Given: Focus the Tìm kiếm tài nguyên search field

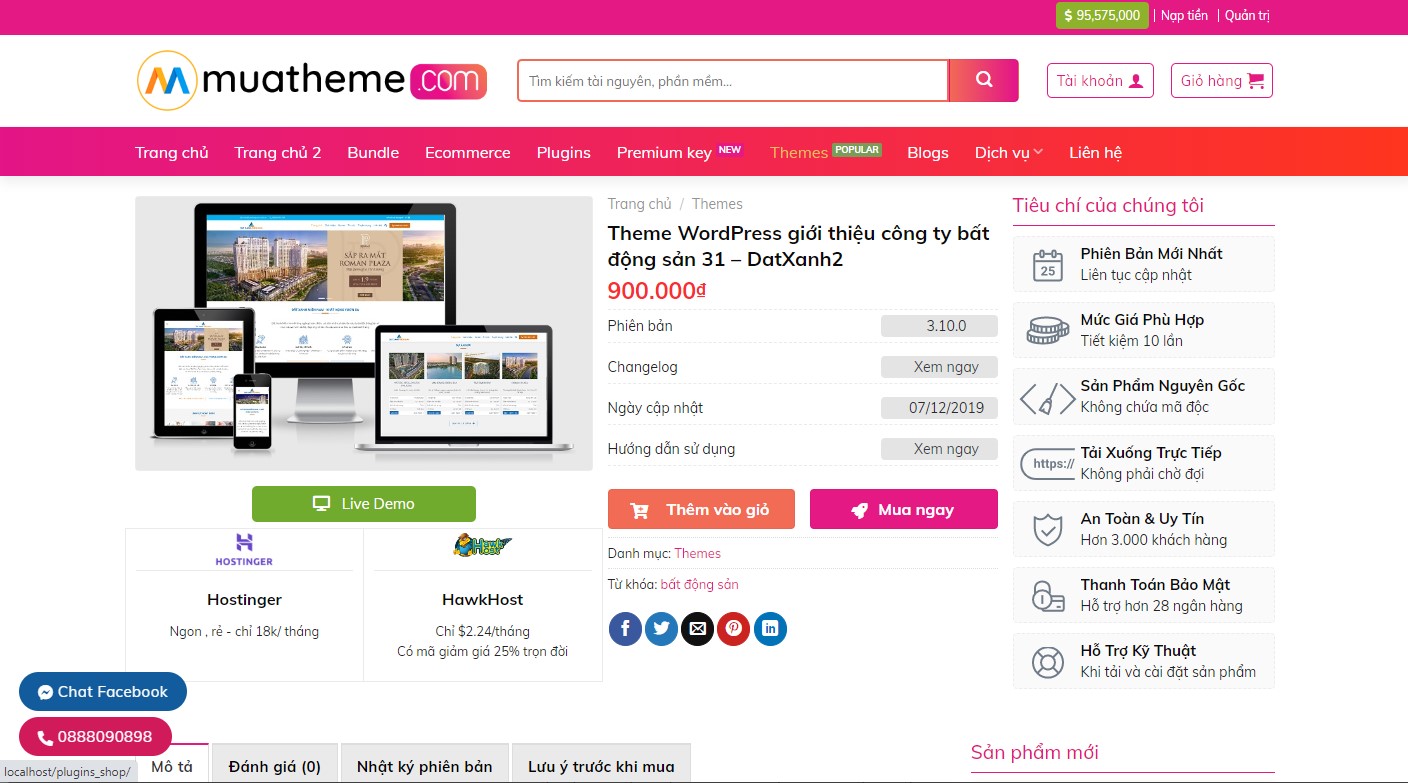Looking at the screenshot, I should coord(732,81).
